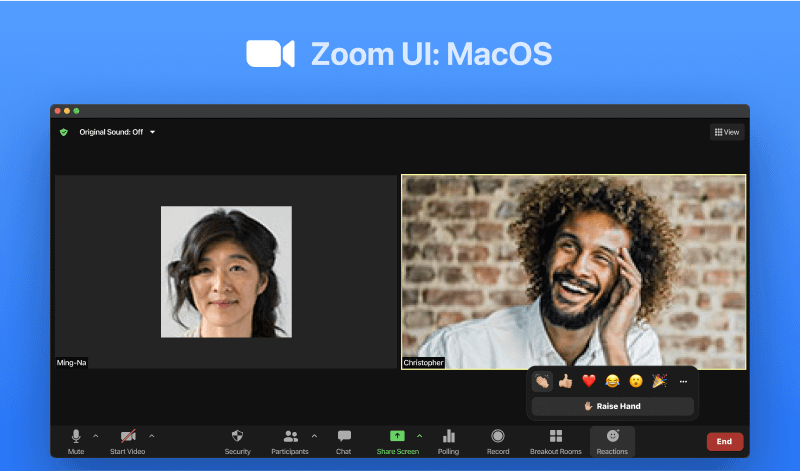Viewport: 800px width, 471px height.
Task: Send the surprised face reaction
Action: [636, 381]
